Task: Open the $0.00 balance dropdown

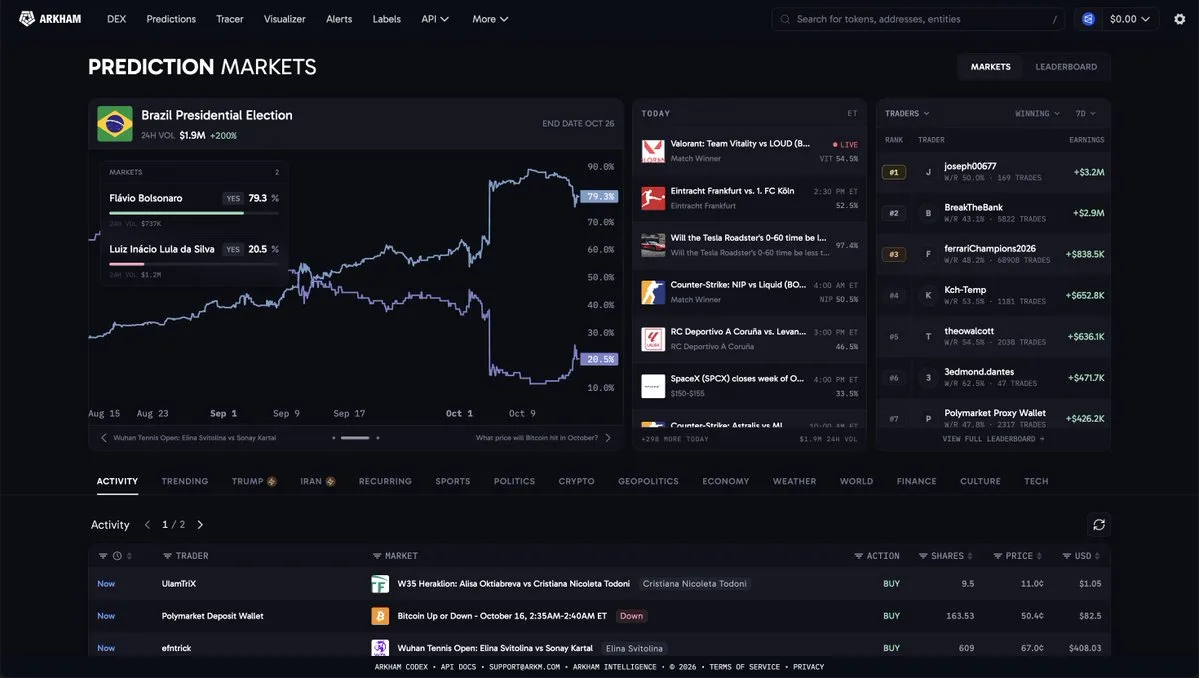Action: [x=1129, y=19]
